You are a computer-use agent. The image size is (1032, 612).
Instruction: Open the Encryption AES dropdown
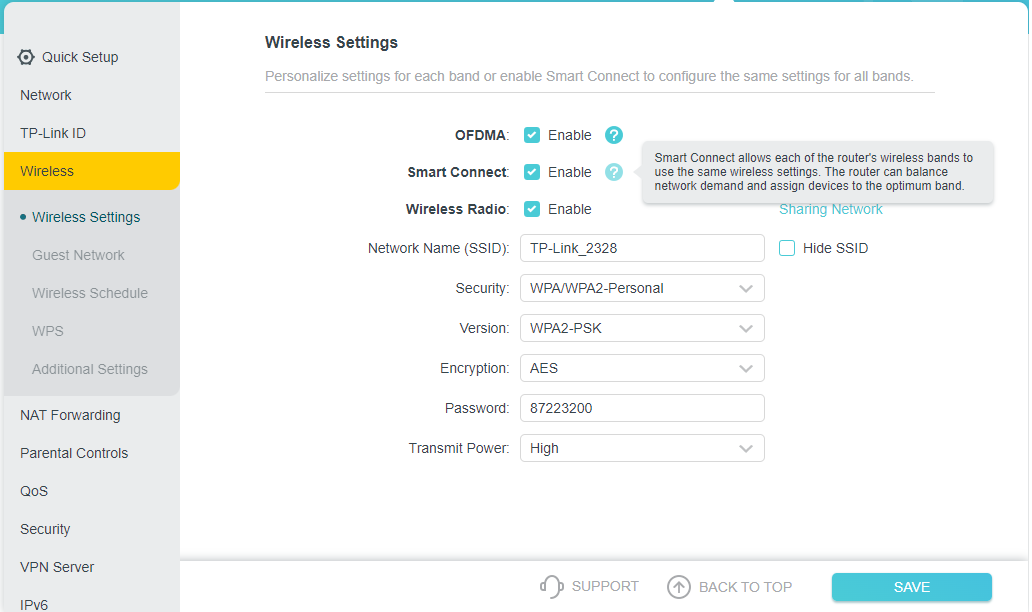coord(642,368)
